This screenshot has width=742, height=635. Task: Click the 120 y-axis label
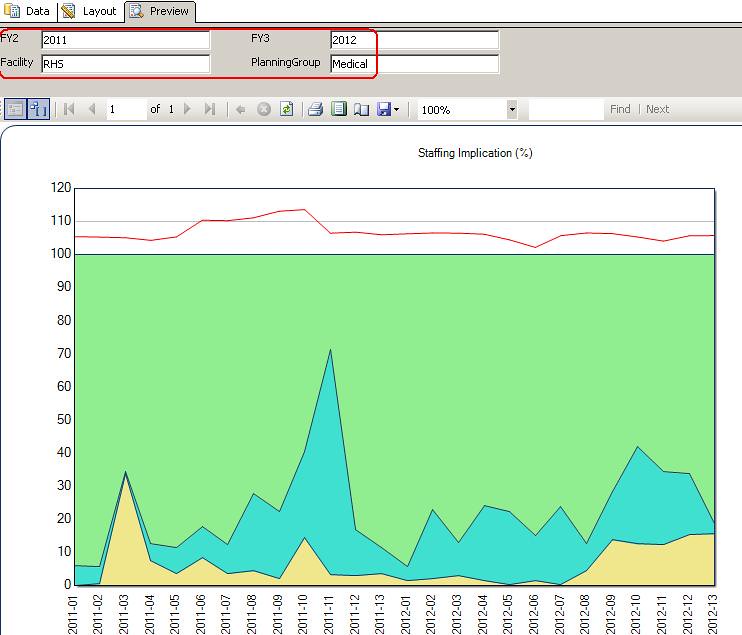coord(61,187)
